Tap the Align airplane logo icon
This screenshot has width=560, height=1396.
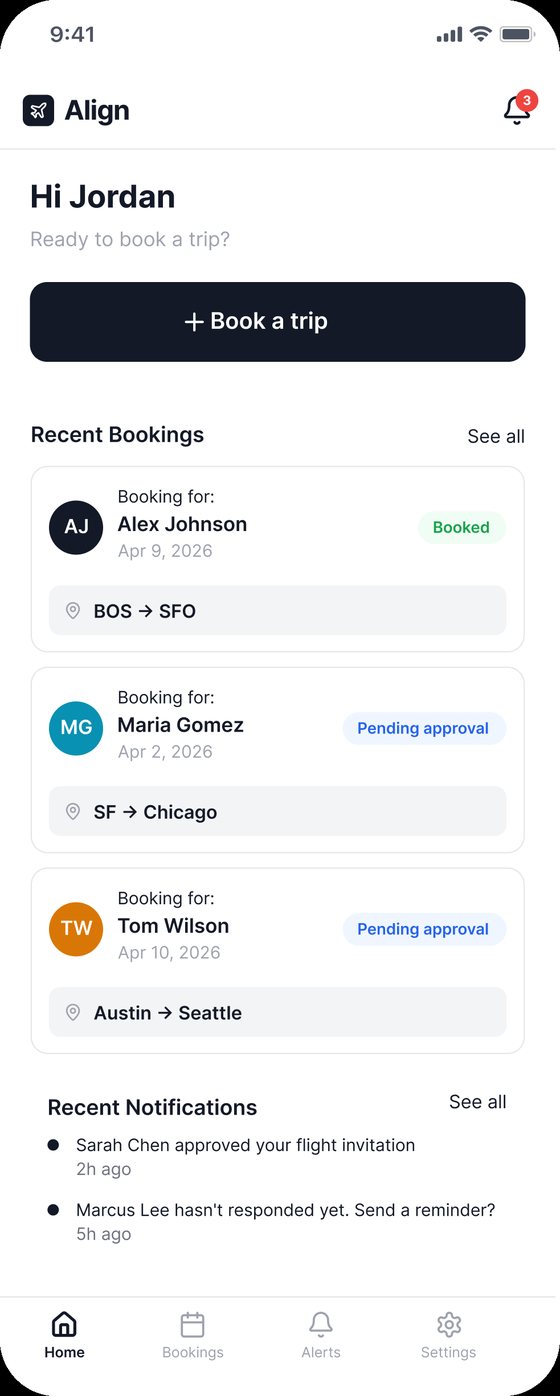coord(38,110)
